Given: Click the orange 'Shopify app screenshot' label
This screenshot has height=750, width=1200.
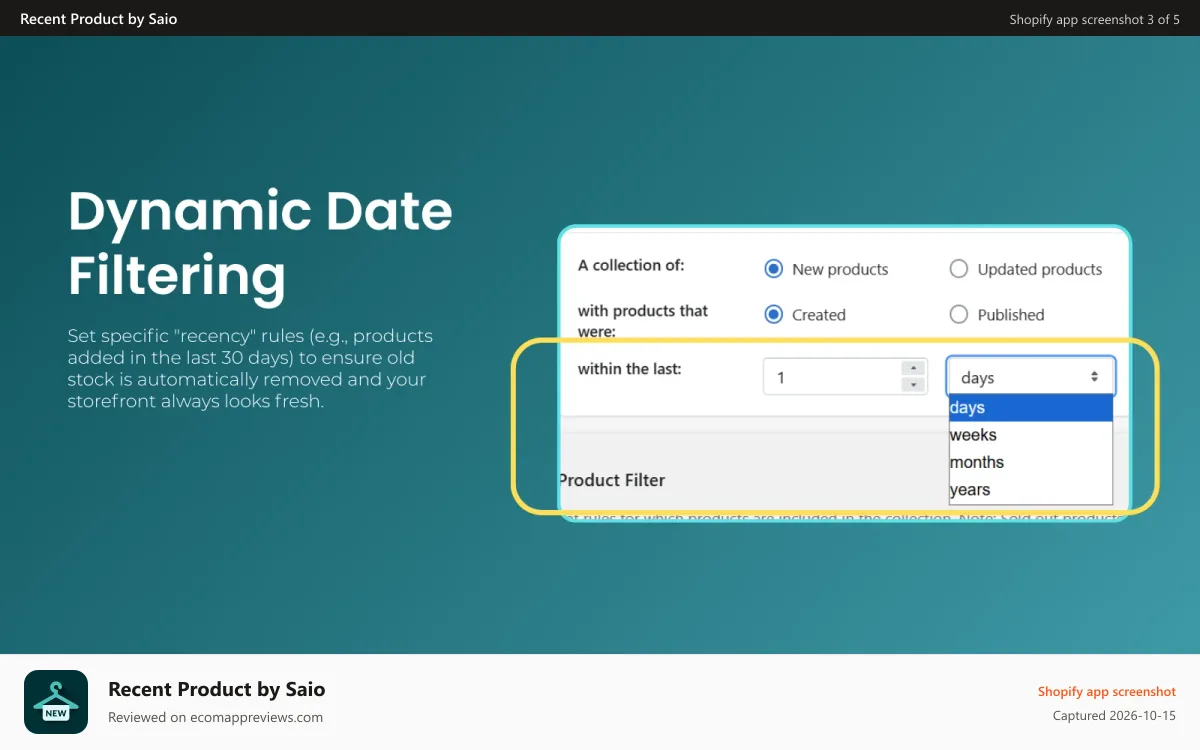Looking at the screenshot, I should point(1107,692).
